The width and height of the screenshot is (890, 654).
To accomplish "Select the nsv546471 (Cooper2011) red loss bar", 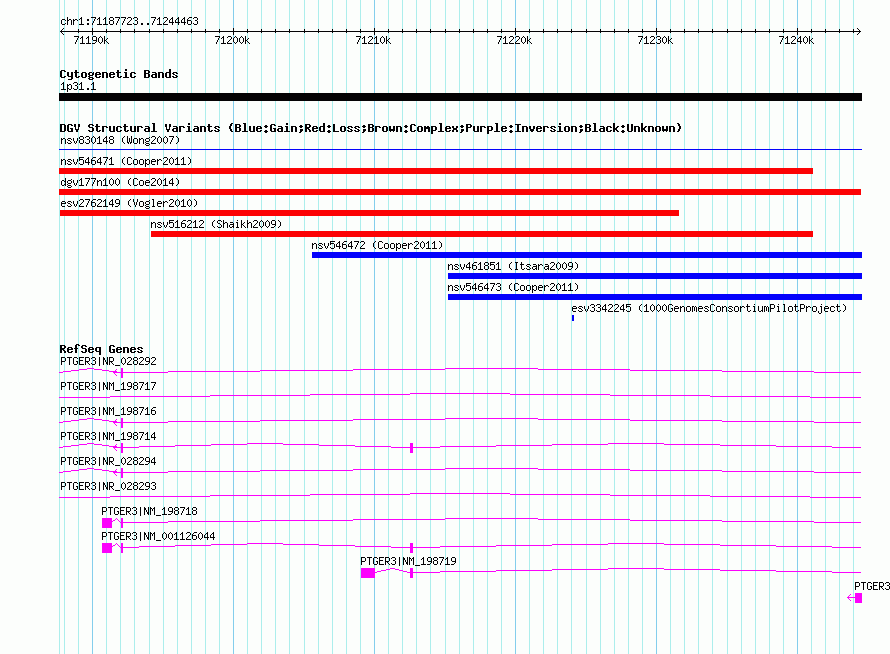I will (436, 171).
